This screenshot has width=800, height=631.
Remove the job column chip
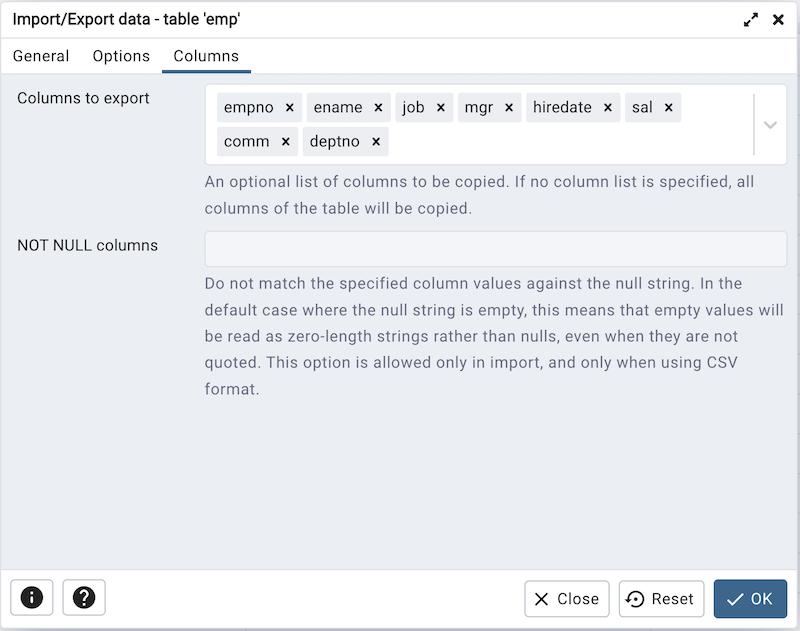tap(443, 107)
